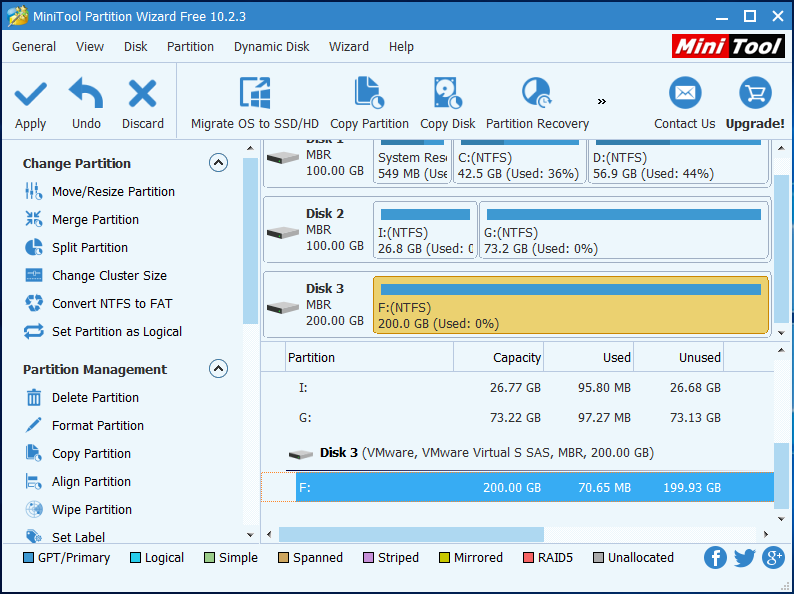Click the sidebar vertical scrollbar thumb

click(250, 241)
